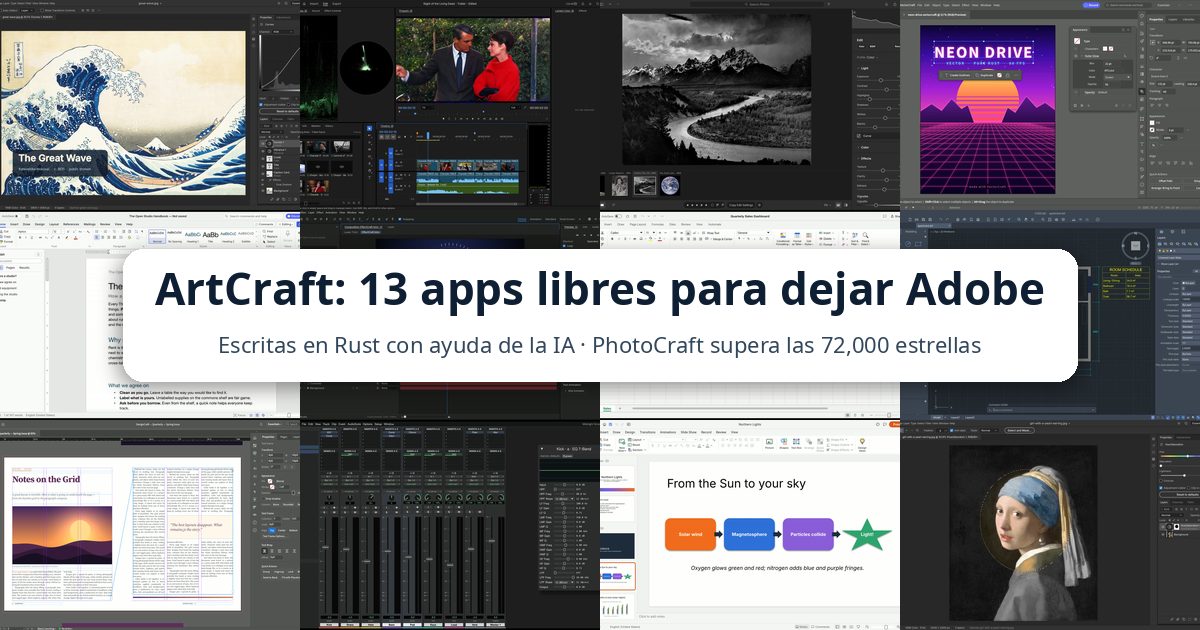
Task: Click Arrange: Bring to Front quick action
Action: pyautogui.click(x=1165, y=188)
